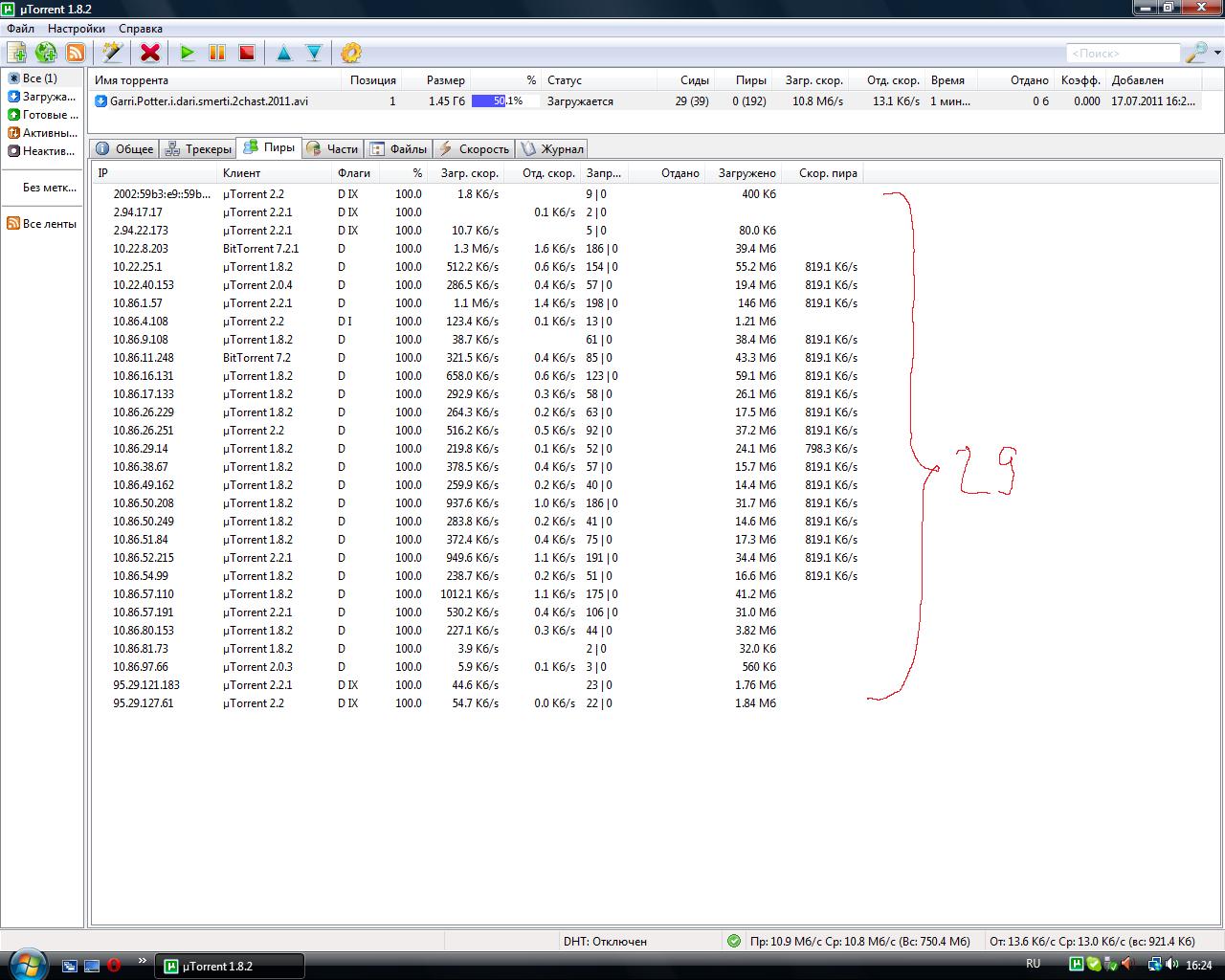1225x980 pixels.
Task: Click the system tray volume speaker icon
Action: 1171,965
